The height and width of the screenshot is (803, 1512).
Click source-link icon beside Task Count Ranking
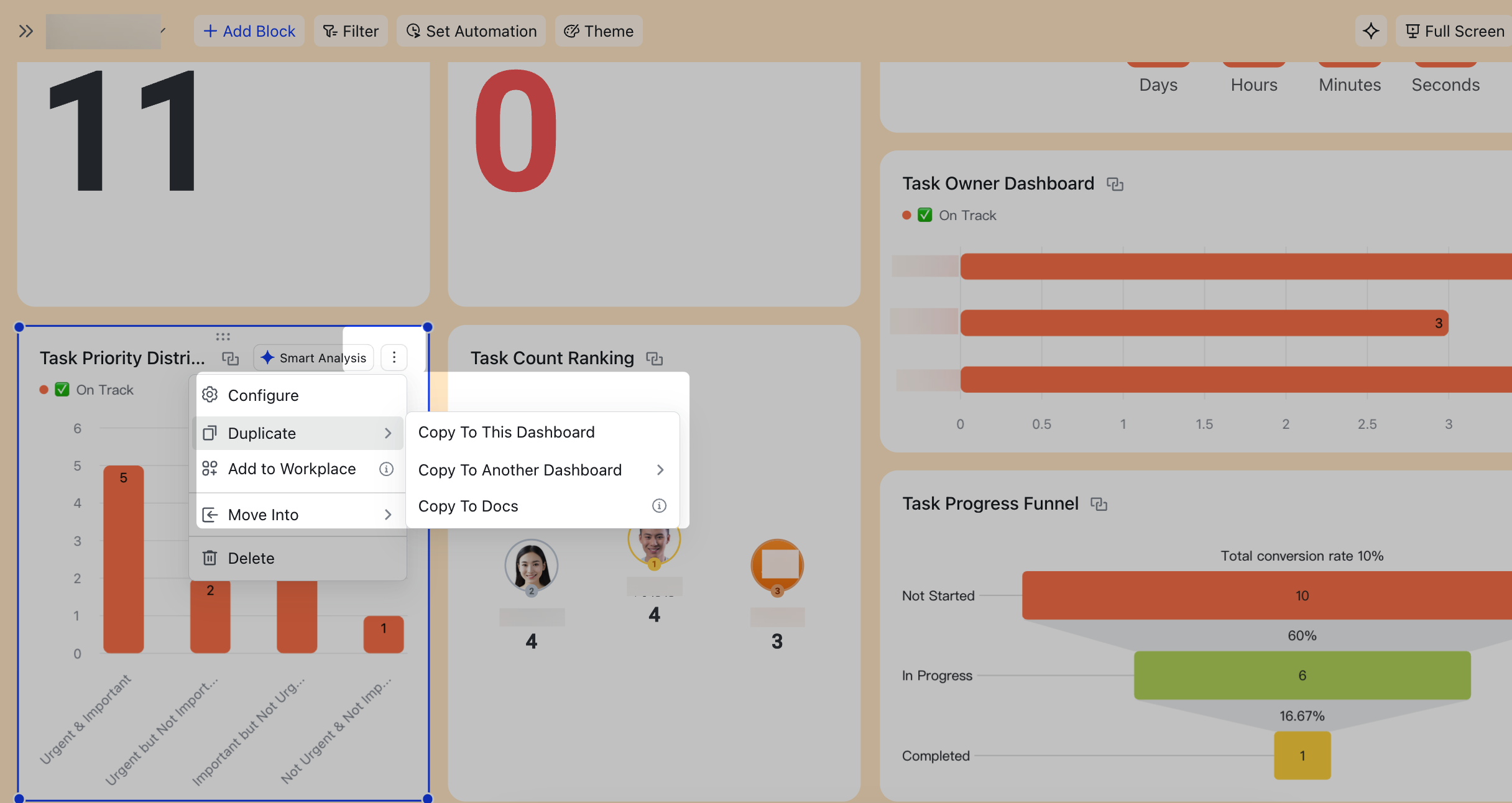coord(655,359)
